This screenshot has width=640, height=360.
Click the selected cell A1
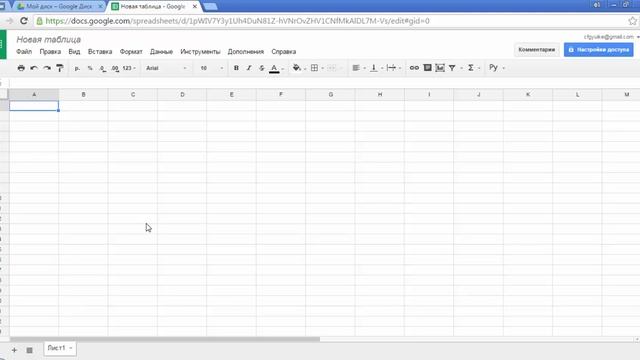point(34,106)
